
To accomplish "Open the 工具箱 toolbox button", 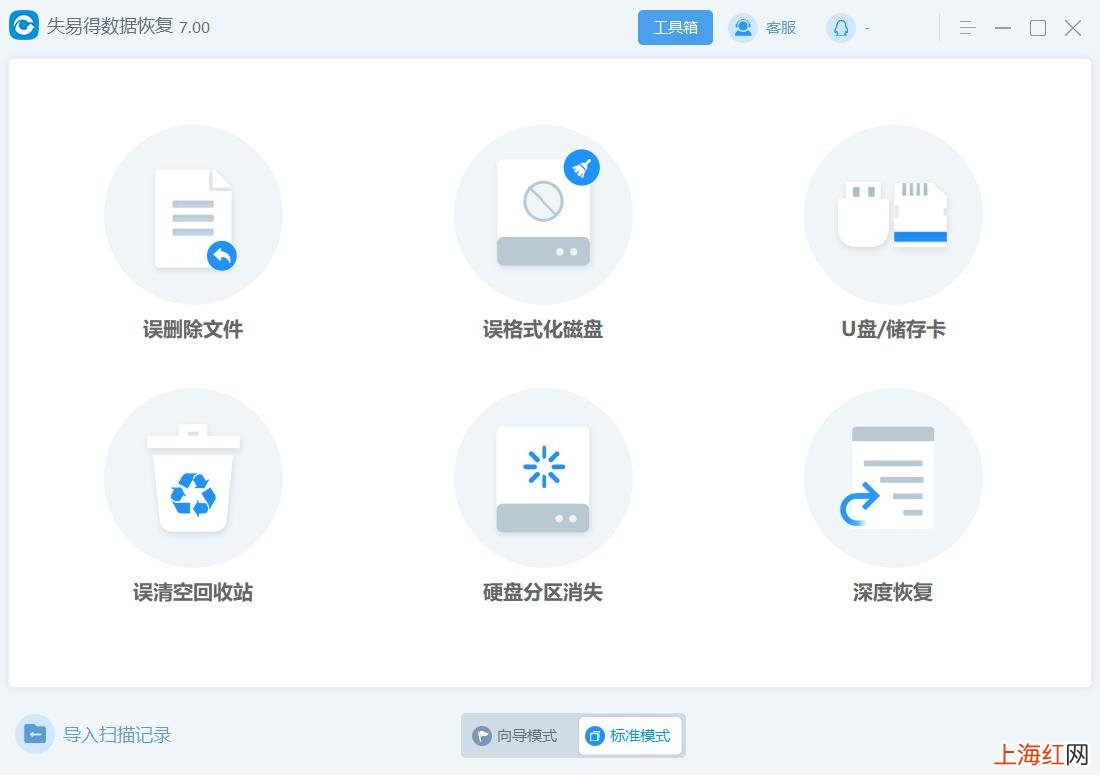I will (x=675, y=27).
